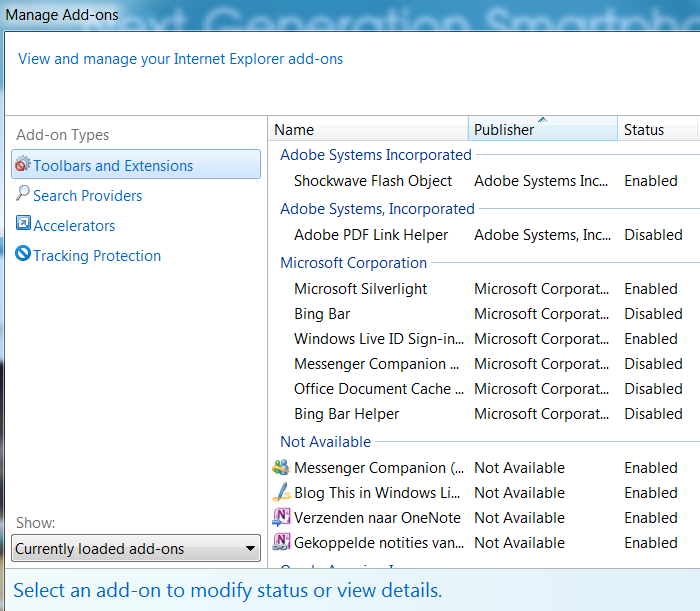Select Search Providers add-on type
The height and width of the screenshot is (611, 700).
coord(88,196)
